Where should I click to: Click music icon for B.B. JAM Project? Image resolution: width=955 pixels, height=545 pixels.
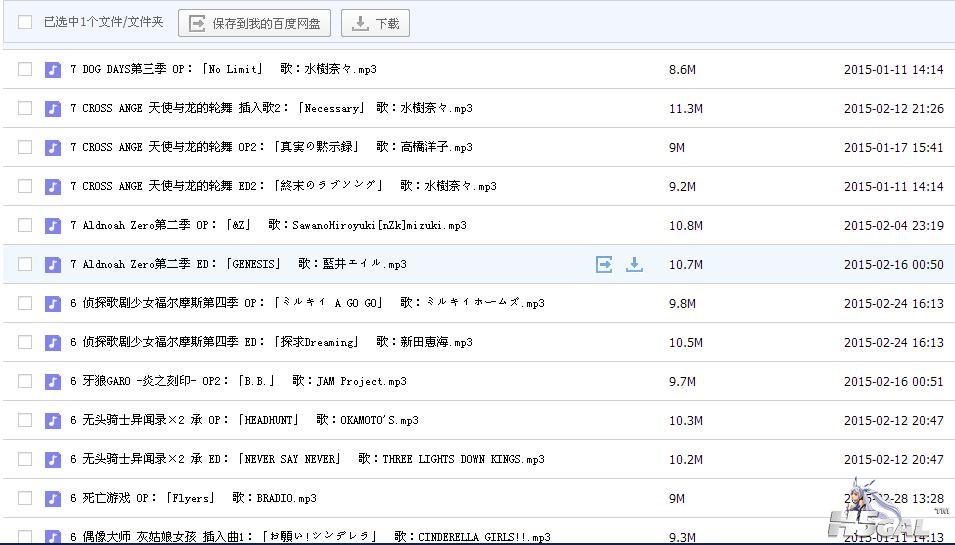point(53,381)
